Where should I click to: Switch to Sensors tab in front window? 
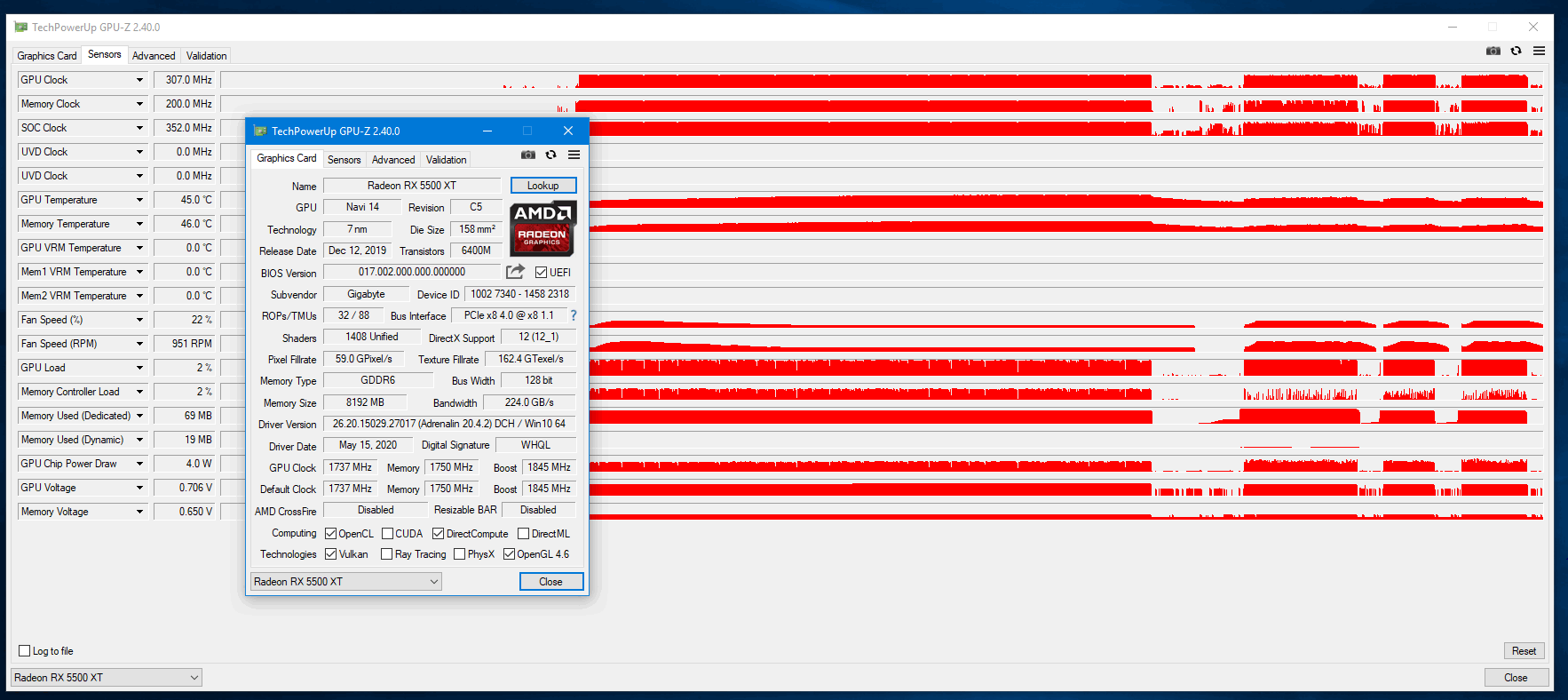coord(344,160)
